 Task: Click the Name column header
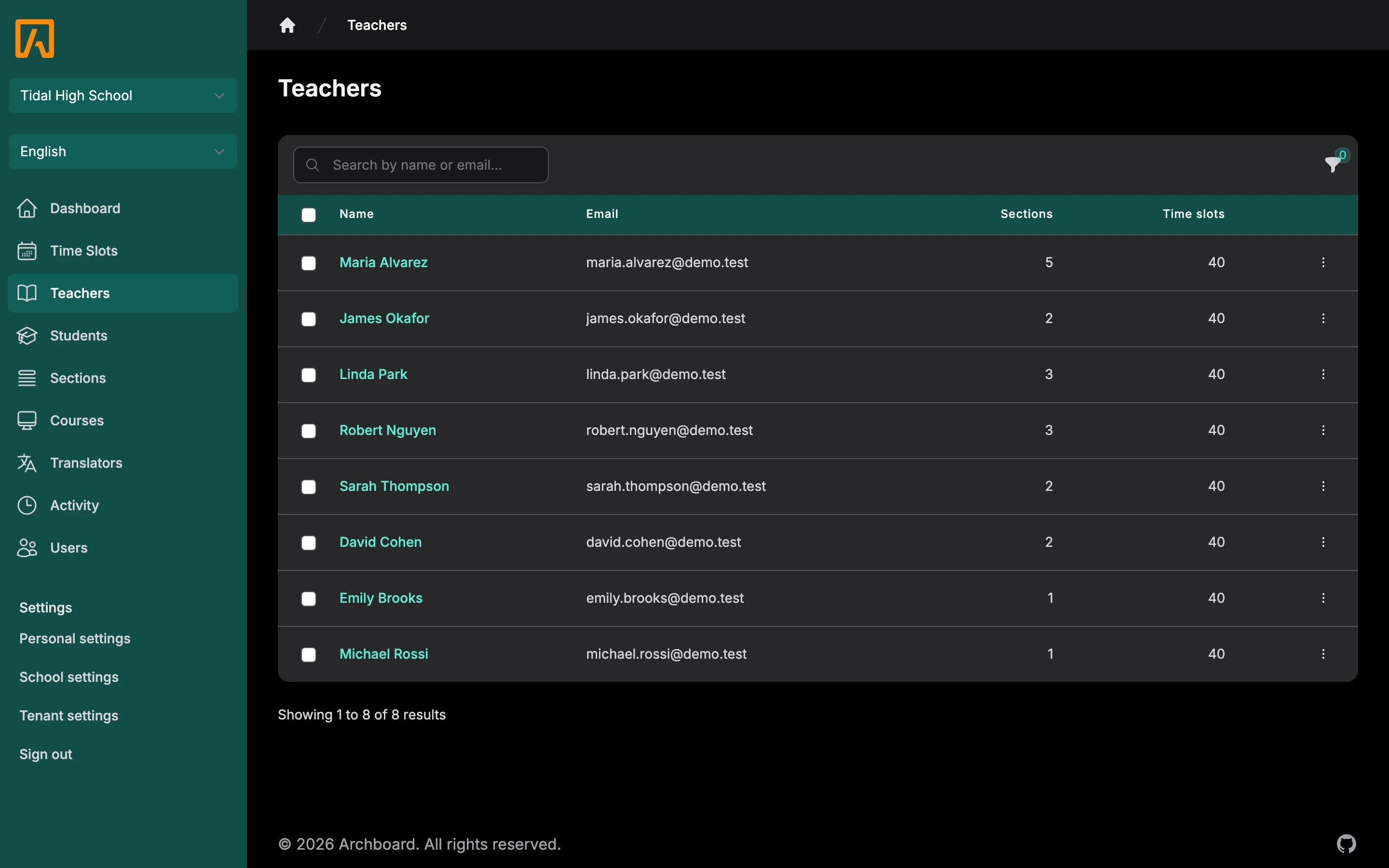[x=356, y=214]
